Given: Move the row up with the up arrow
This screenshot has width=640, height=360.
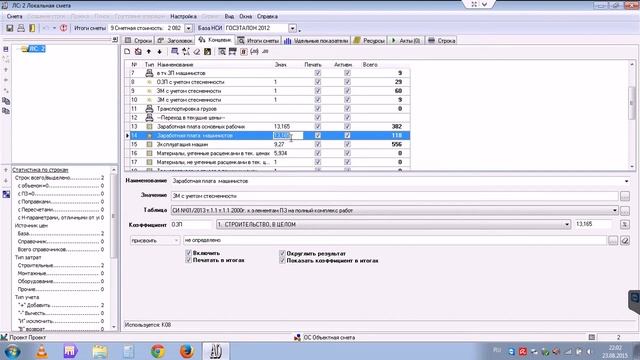Looking at the screenshot, I should (x=149, y=51).
